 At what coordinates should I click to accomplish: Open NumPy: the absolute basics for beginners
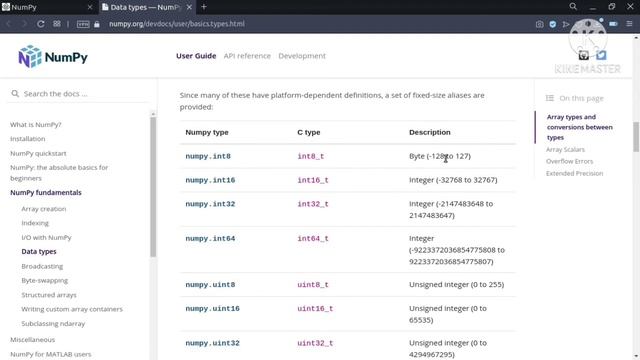click(x=59, y=173)
